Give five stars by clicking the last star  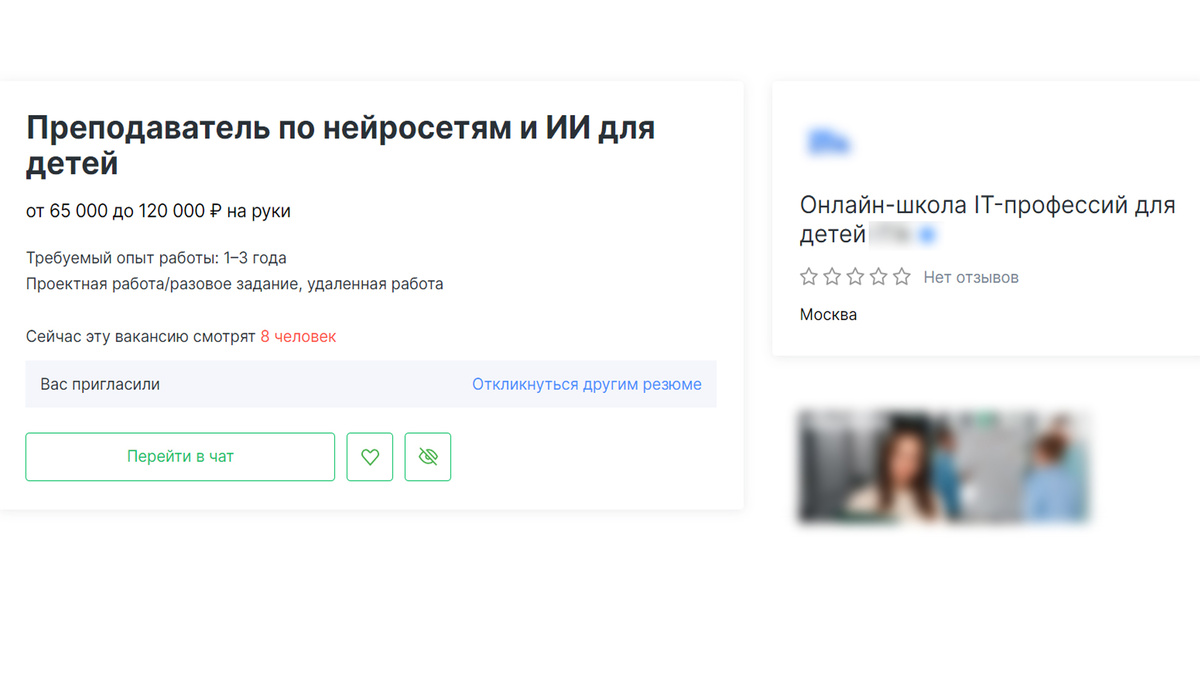901,276
